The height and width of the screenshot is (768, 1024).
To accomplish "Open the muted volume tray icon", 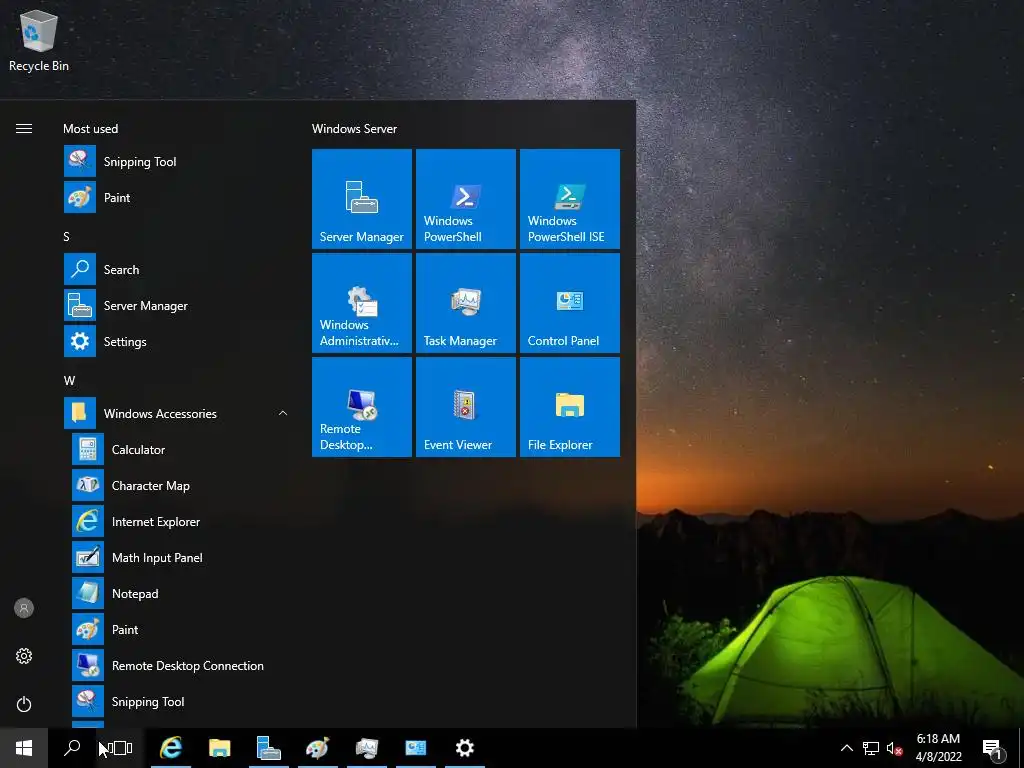I will pos(894,748).
